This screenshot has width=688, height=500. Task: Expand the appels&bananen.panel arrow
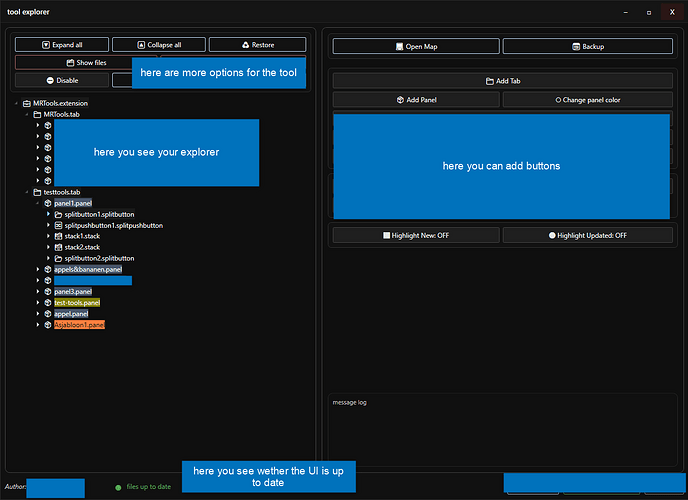[x=38, y=269]
